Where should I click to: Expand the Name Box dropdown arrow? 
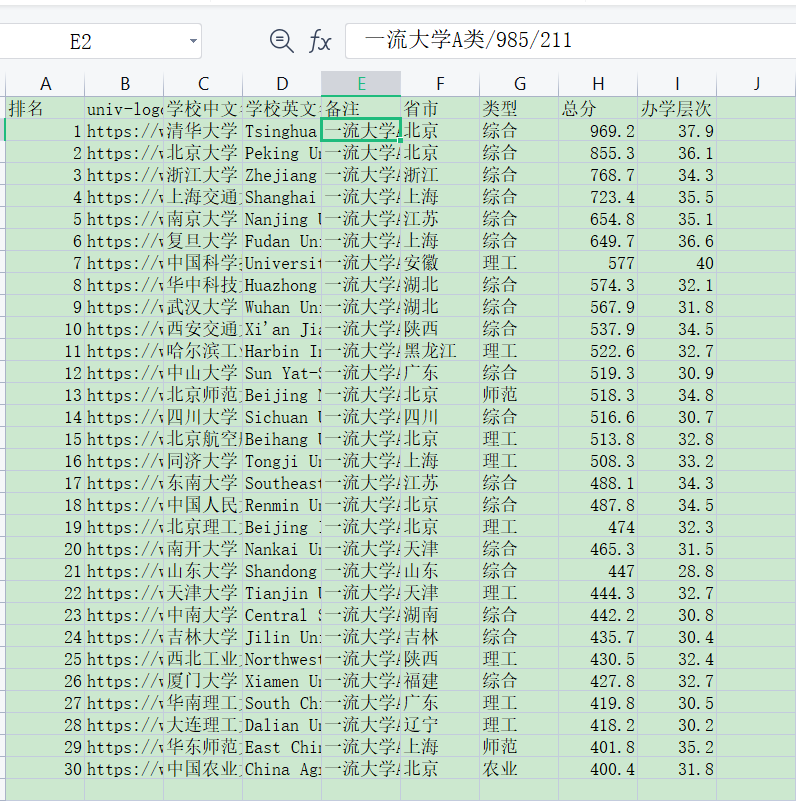[x=193, y=41]
